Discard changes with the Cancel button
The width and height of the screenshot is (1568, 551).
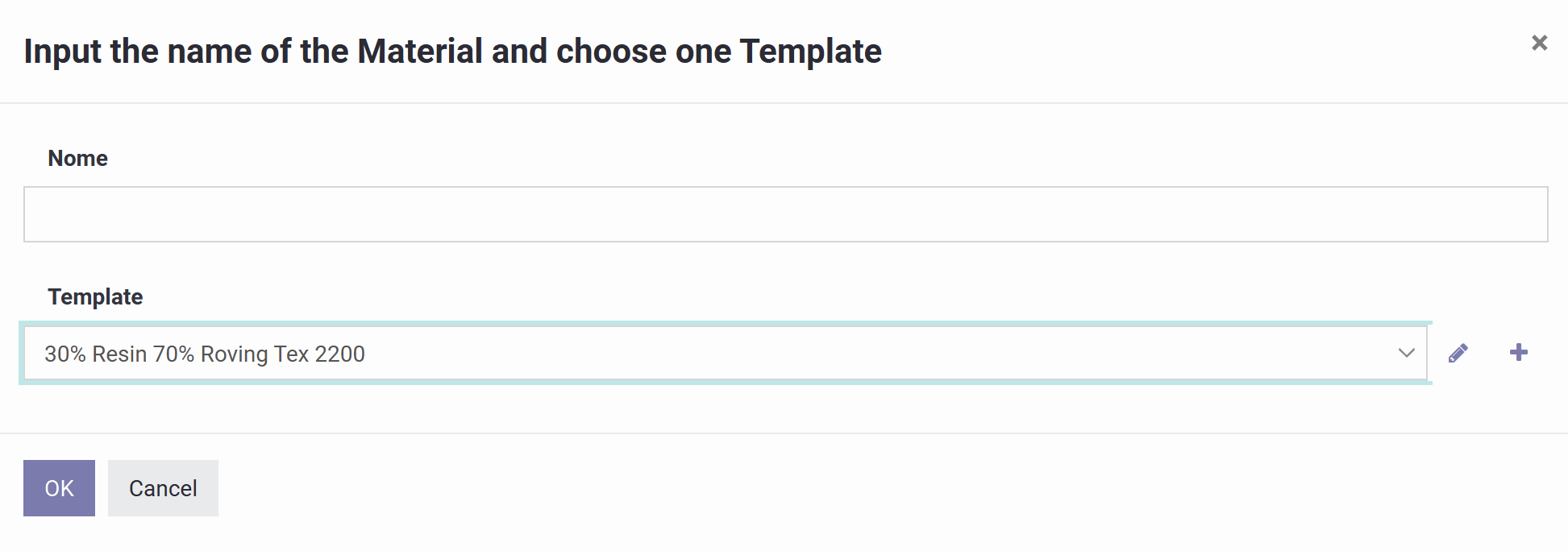[x=163, y=488]
